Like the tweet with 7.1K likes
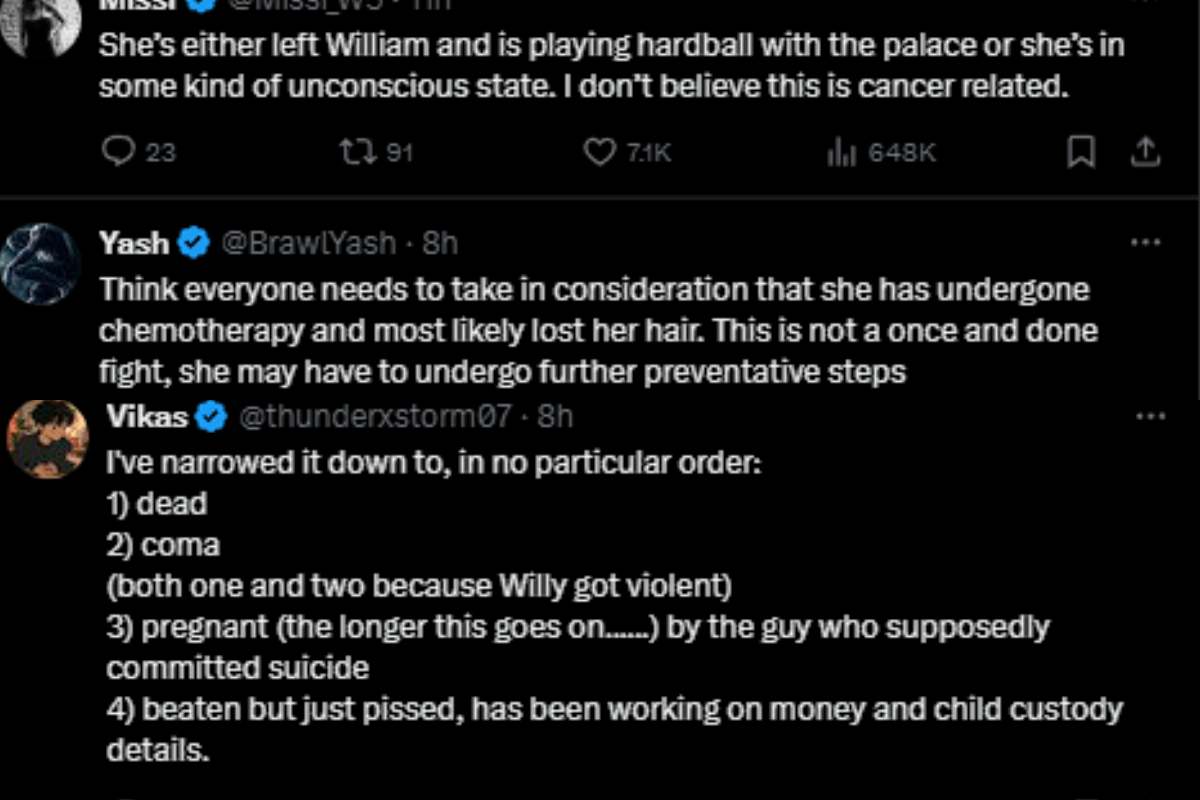This screenshot has height=800, width=1200. coord(599,152)
